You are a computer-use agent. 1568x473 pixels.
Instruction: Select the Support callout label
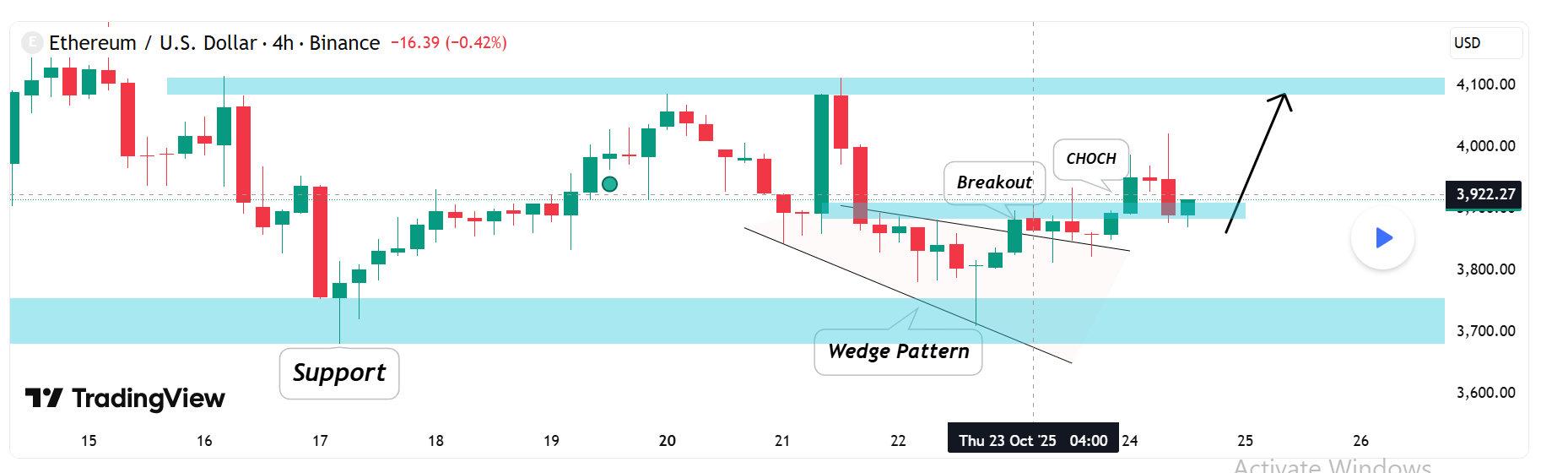pyautogui.click(x=339, y=372)
